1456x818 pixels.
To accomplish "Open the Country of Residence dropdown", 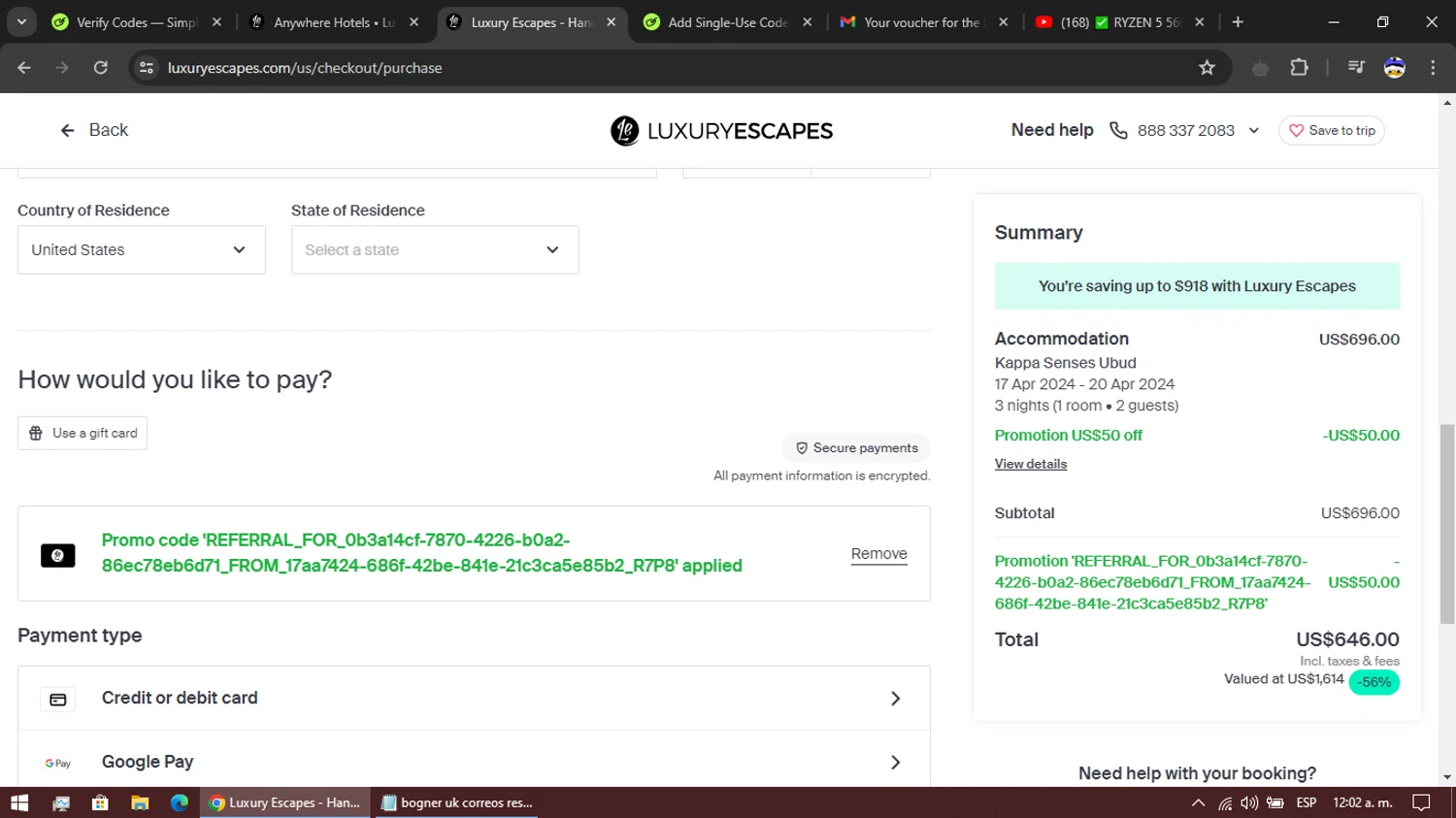I will click(142, 249).
